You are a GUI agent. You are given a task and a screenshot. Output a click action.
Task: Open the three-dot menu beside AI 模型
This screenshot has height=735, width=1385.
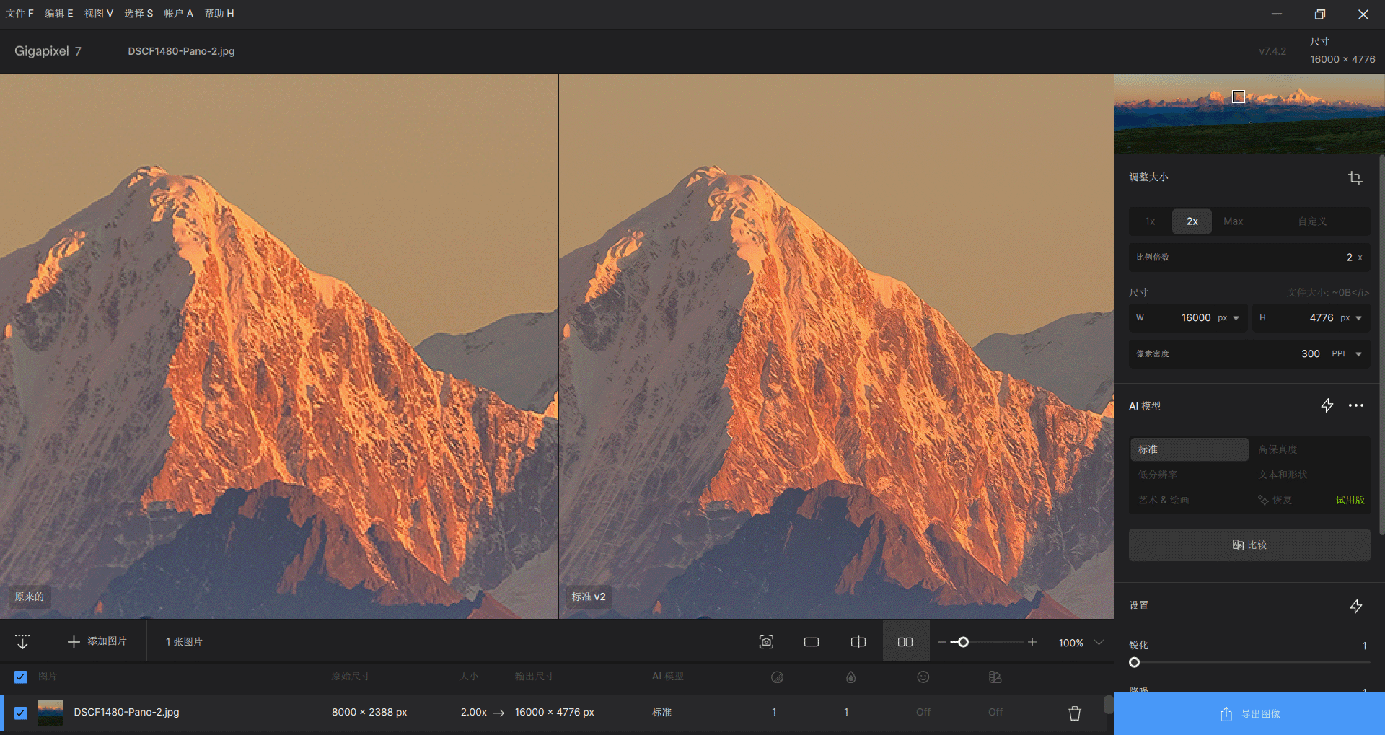(x=1356, y=406)
